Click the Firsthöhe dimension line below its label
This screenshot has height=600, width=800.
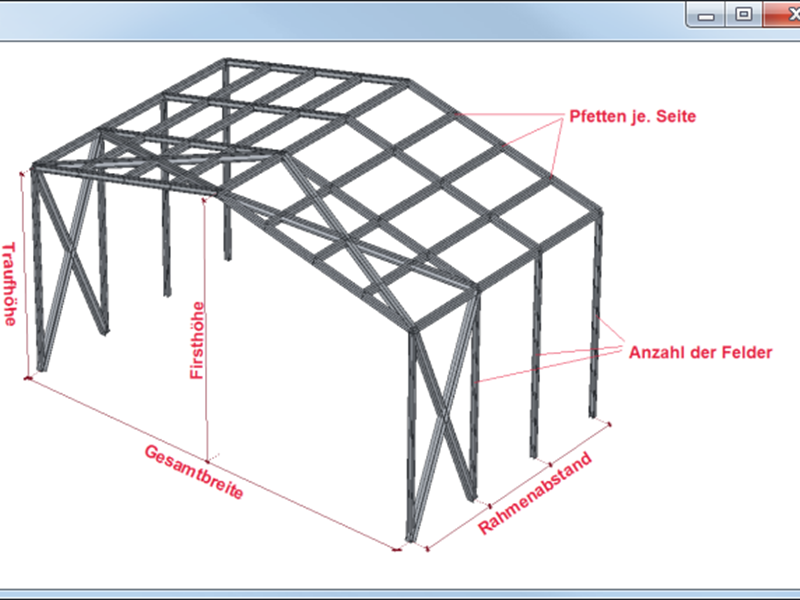click(207, 420)
